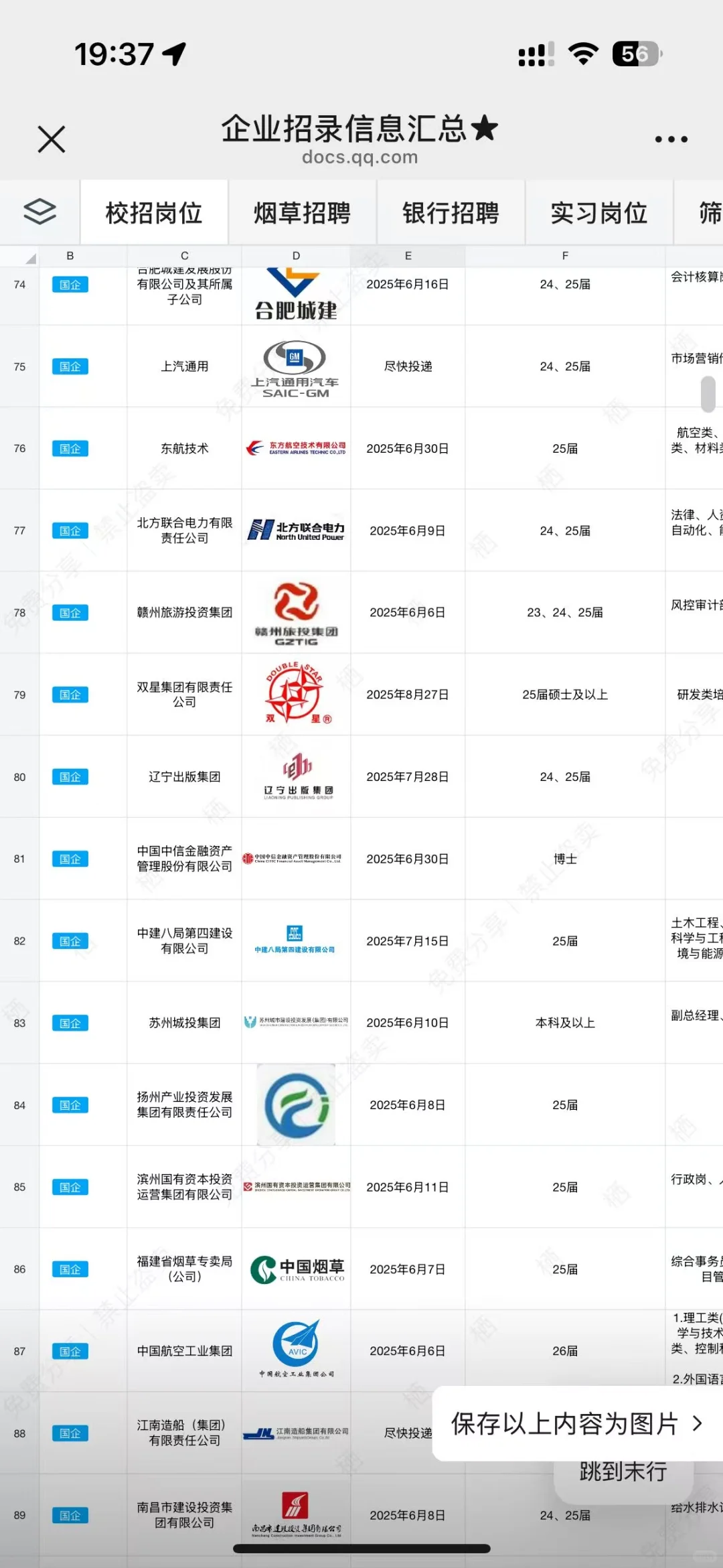Tap the 扬州产业投资 round logo

[297, 1105]
